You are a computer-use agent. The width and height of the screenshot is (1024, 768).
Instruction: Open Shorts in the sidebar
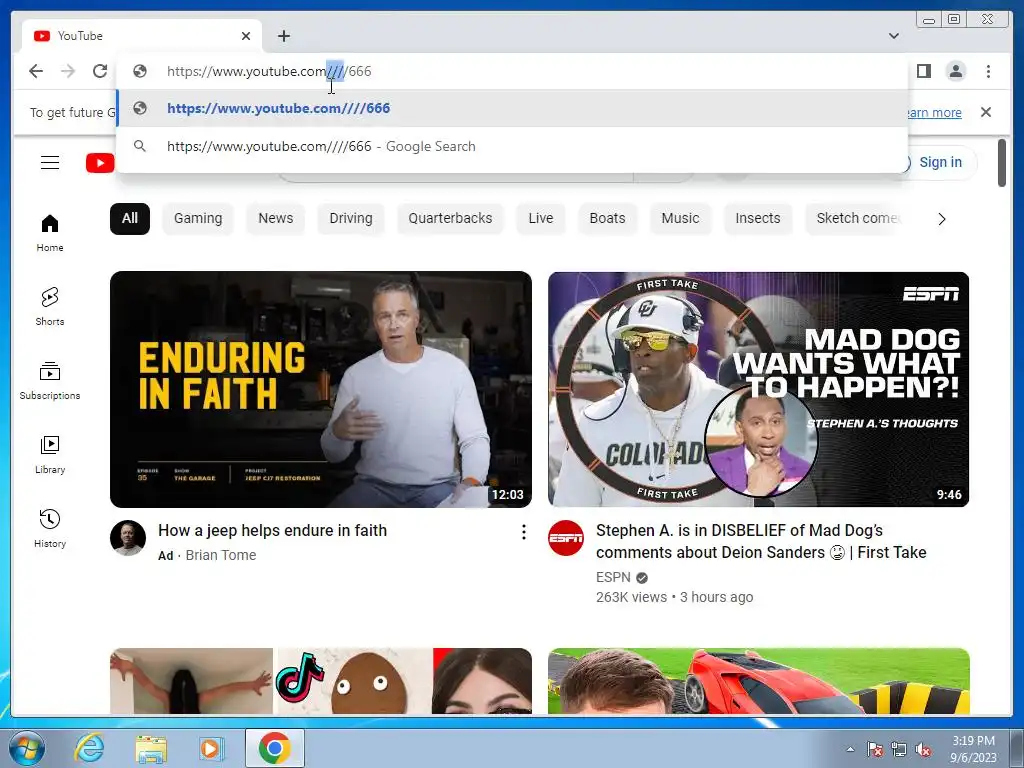(x=50, y=306)
